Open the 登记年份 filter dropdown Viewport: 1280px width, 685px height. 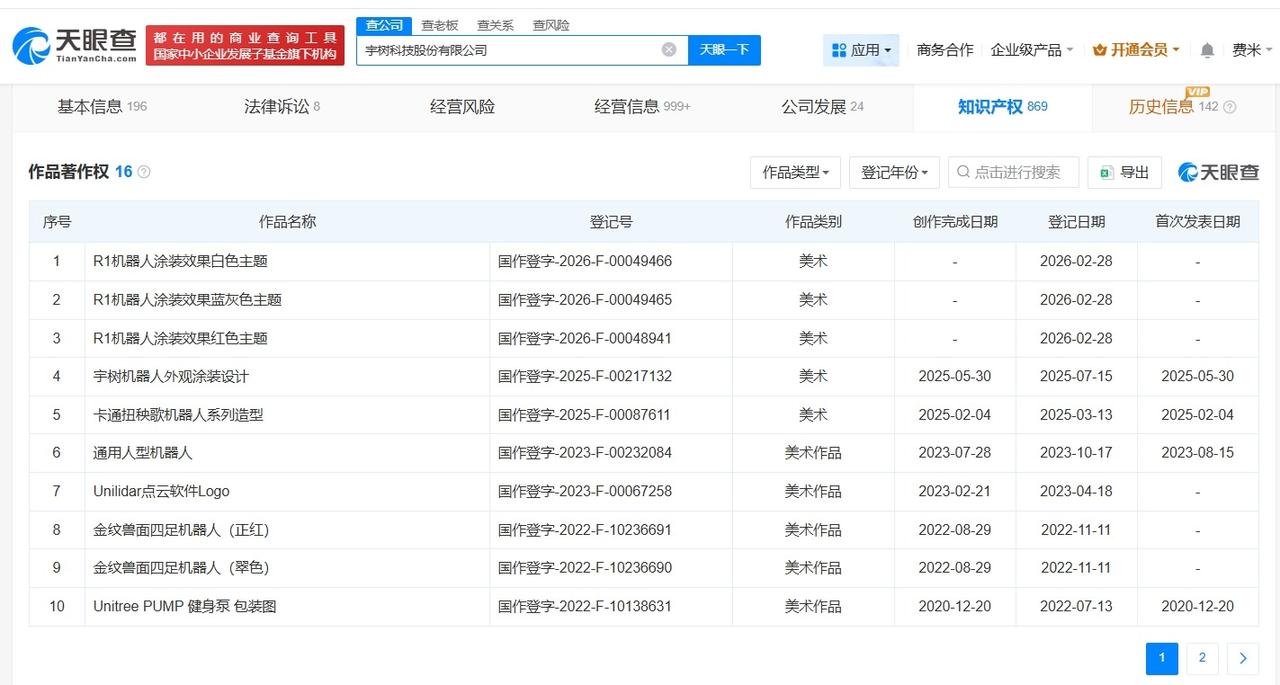(894, 171)
